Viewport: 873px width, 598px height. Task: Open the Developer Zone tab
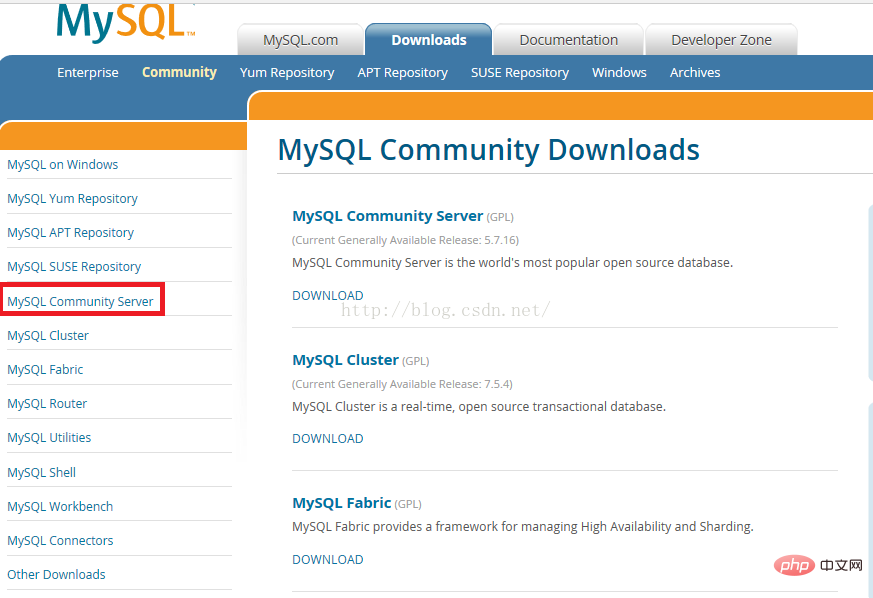pyautogui.click(x=721, y=40)
